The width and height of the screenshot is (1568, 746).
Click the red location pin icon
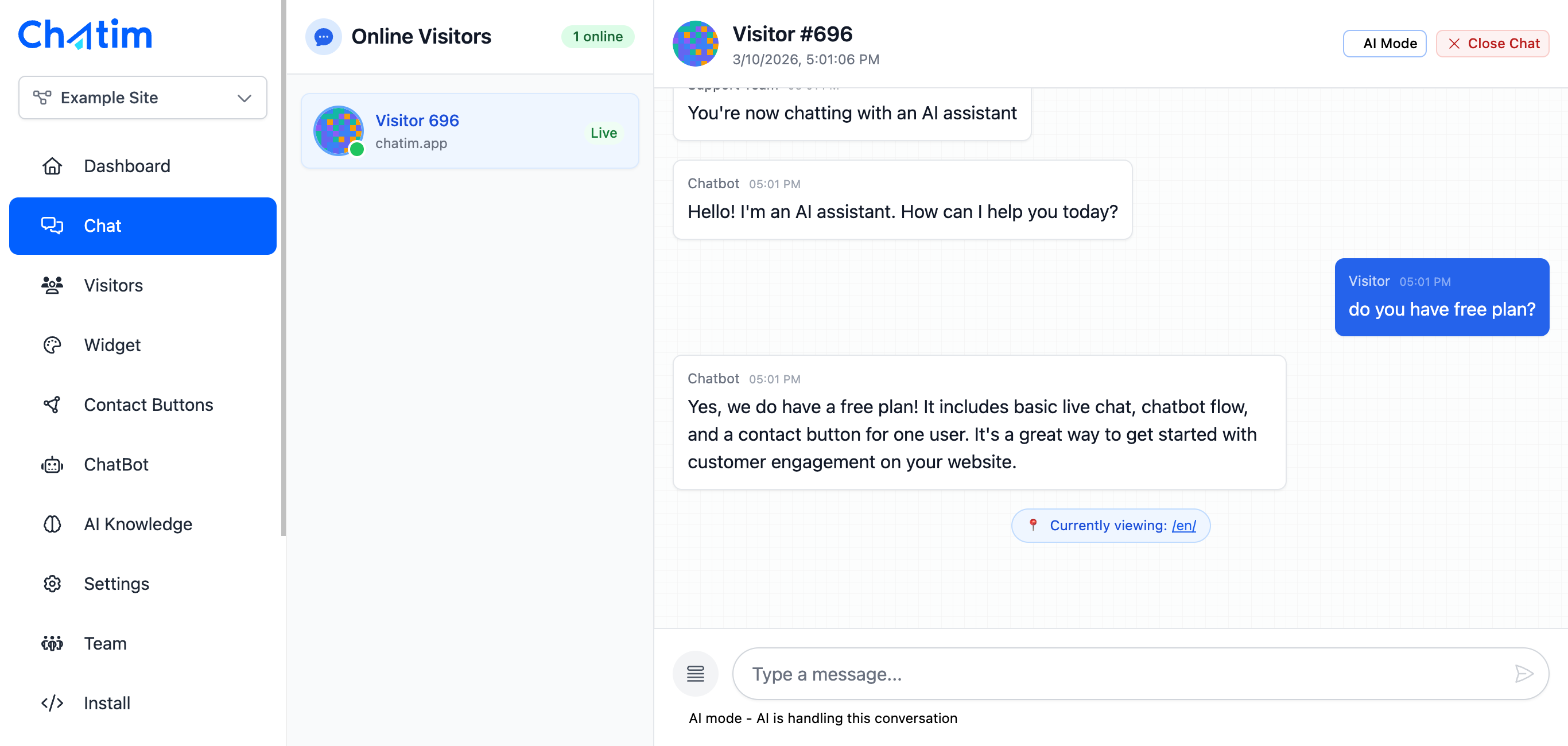(1033, 524)
